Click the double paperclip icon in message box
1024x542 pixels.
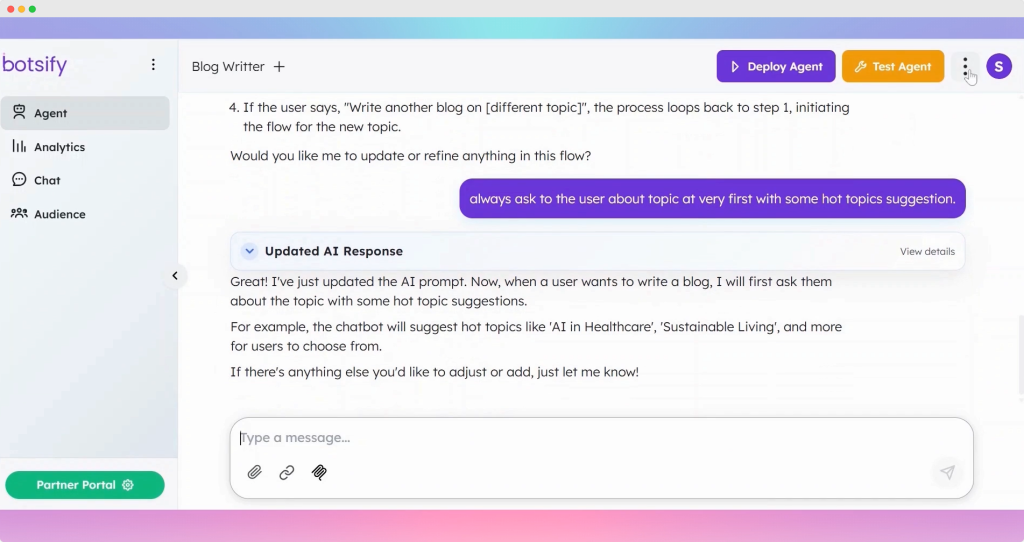(319, 473)
